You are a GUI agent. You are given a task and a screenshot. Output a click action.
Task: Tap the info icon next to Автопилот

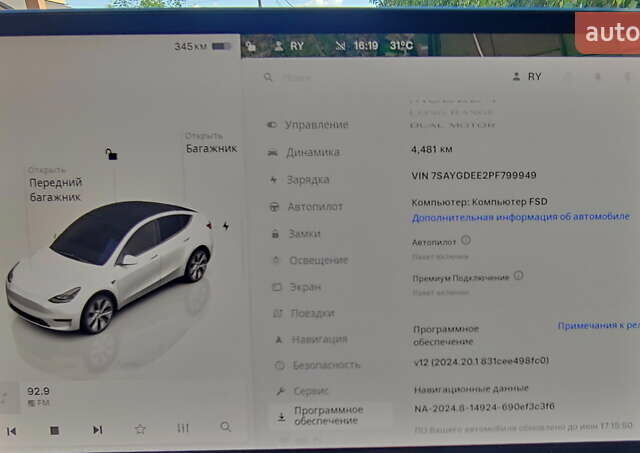point(466,240)
